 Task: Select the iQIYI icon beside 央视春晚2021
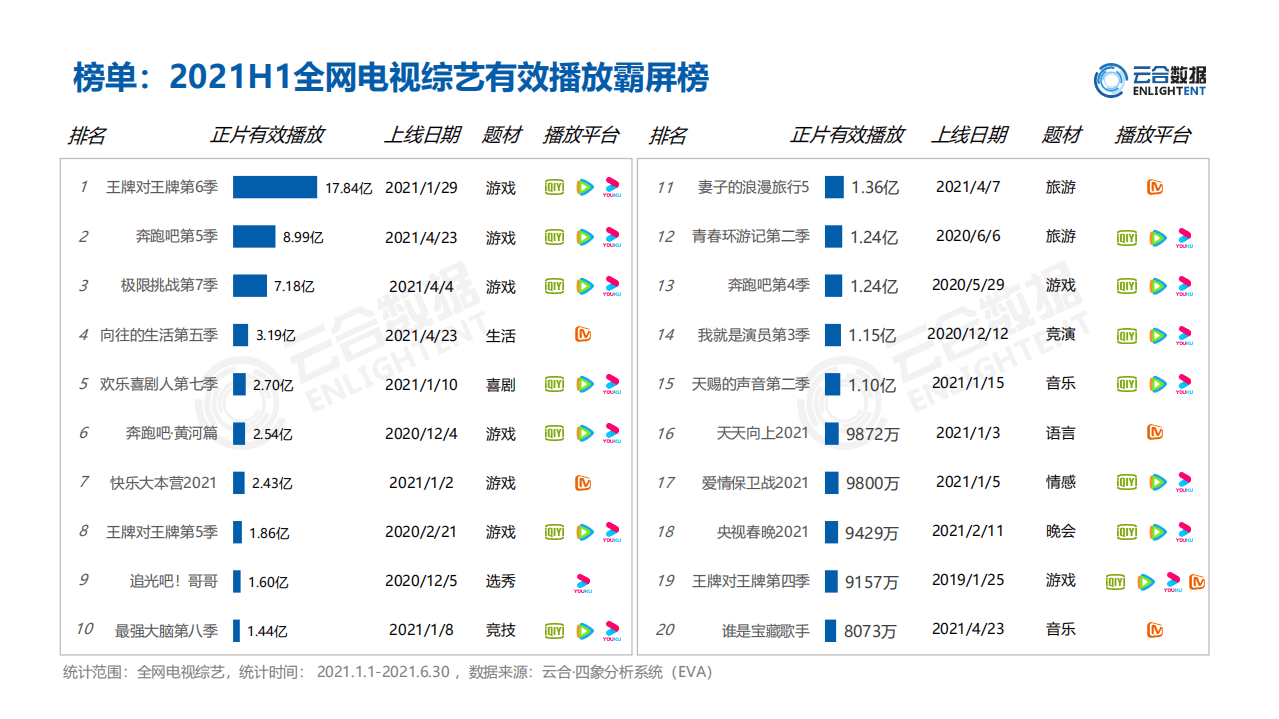1126,531
